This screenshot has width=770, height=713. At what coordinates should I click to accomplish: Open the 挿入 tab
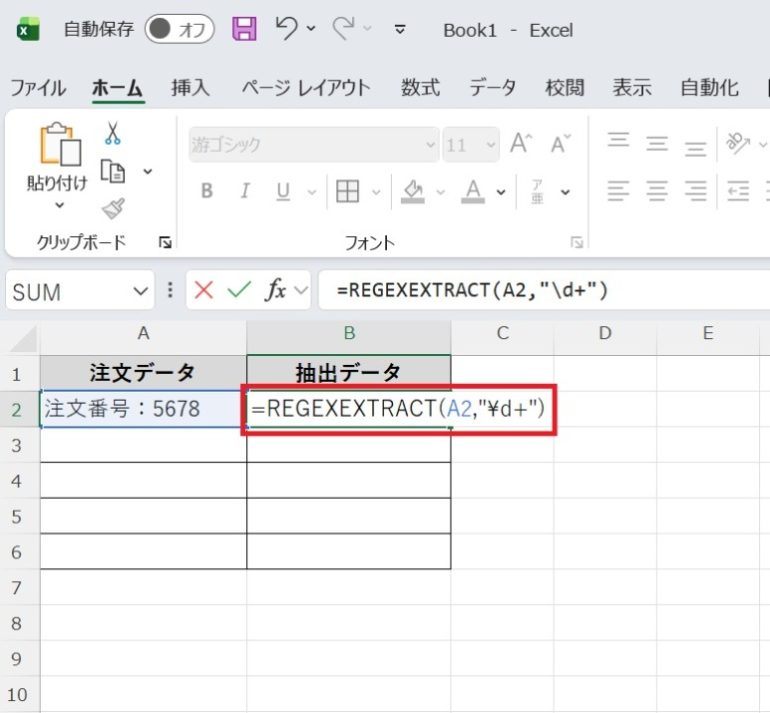[191, 88]
